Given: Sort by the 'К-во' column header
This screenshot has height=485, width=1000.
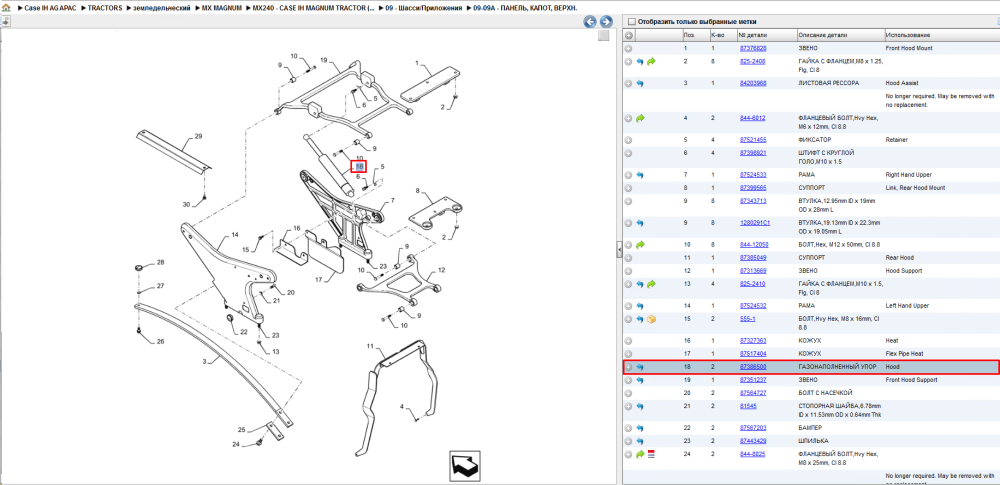Looking at the screenshot, I should pos(723,35).
